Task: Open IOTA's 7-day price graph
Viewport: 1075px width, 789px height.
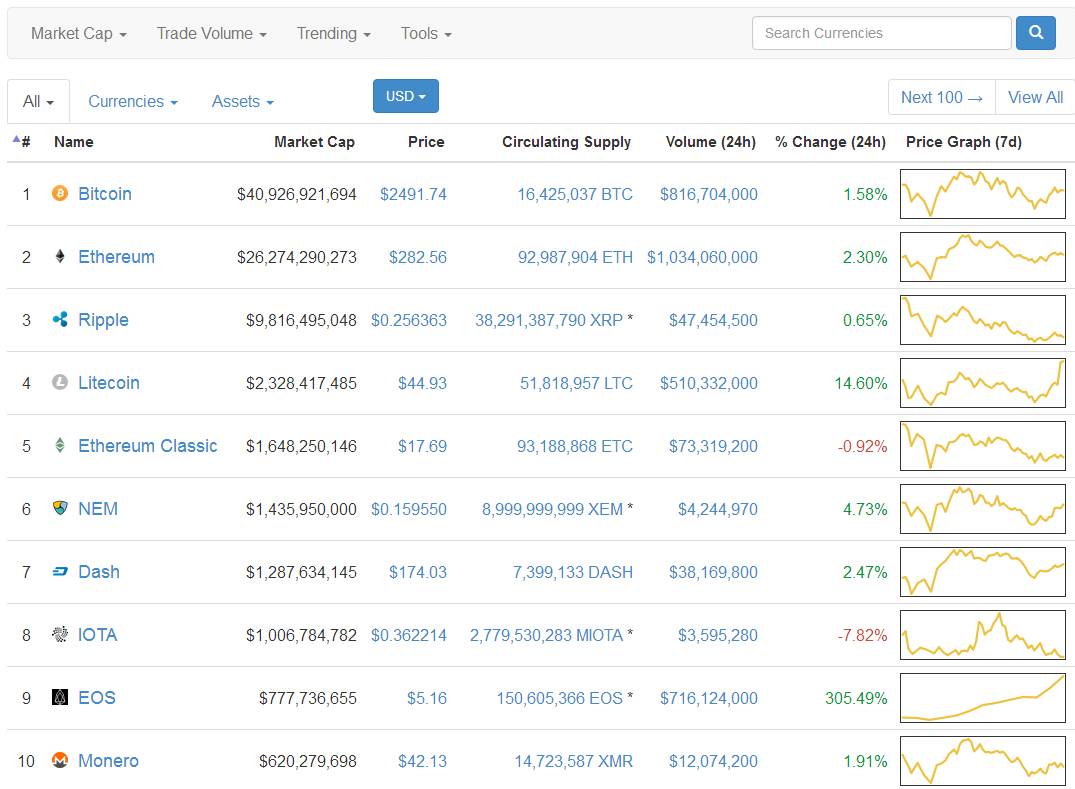Action: click(983, 635)
